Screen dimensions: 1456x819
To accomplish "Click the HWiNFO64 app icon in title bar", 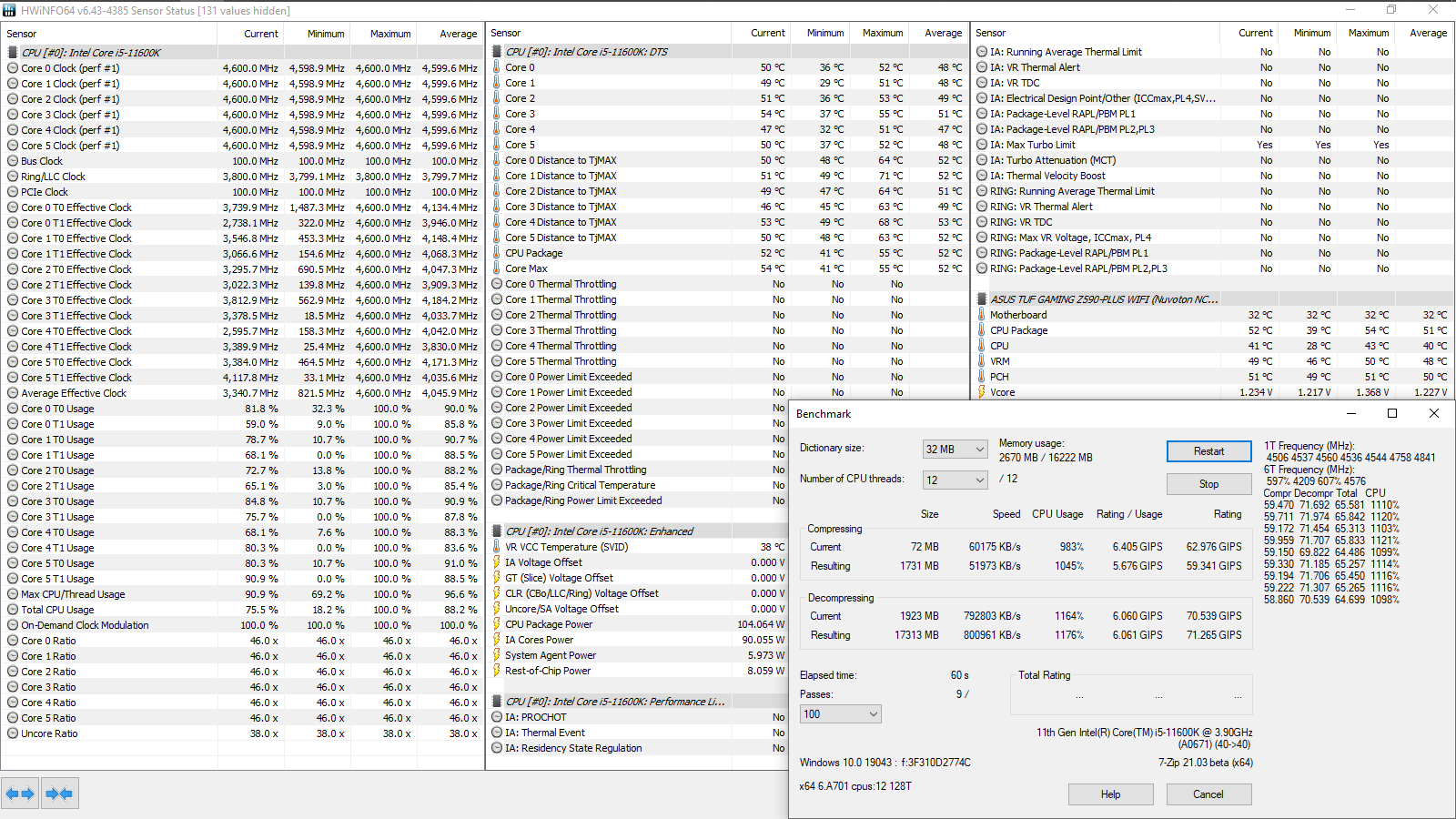I will coord(9,10).
